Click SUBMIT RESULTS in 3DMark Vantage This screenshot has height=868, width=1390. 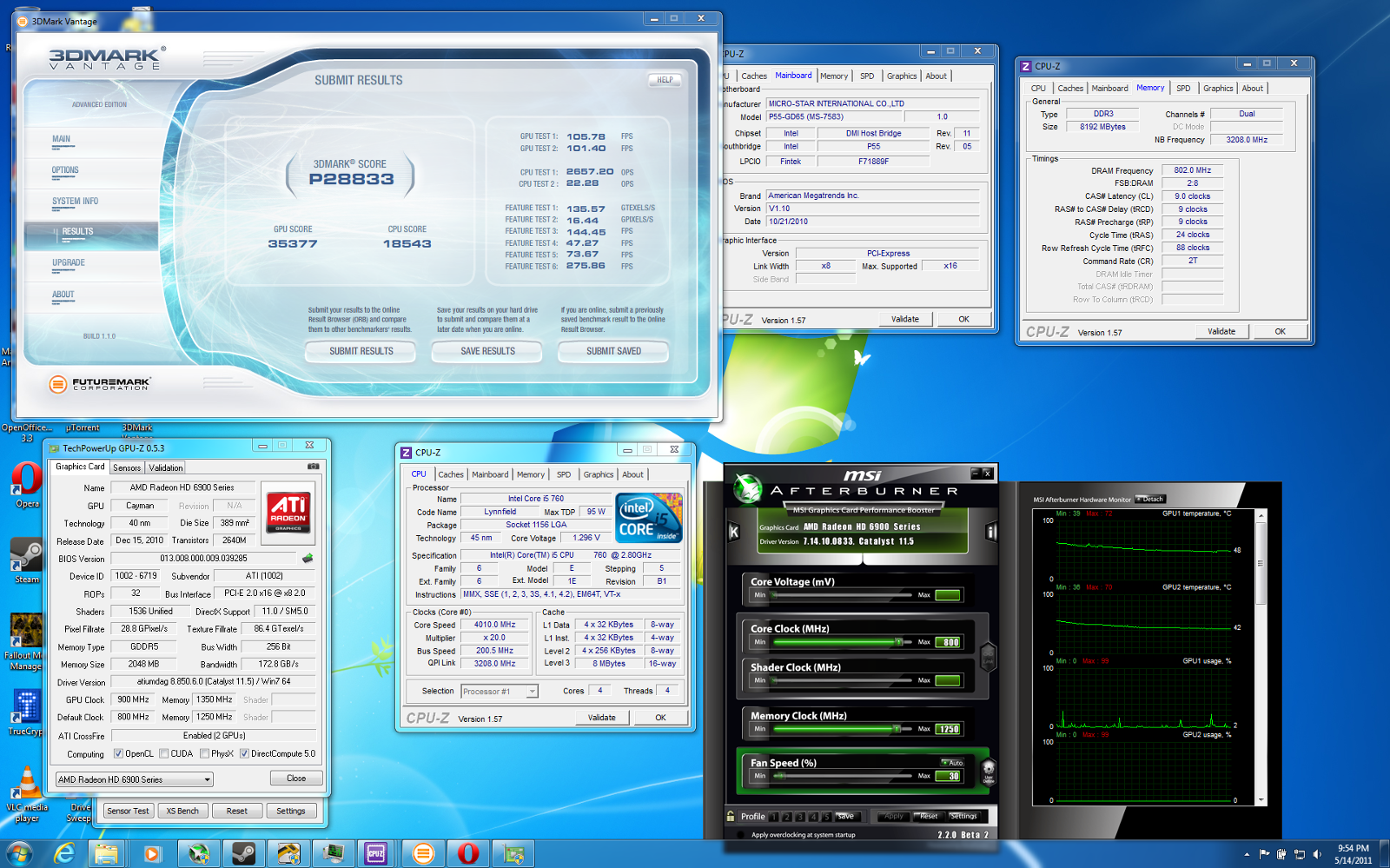361,351
